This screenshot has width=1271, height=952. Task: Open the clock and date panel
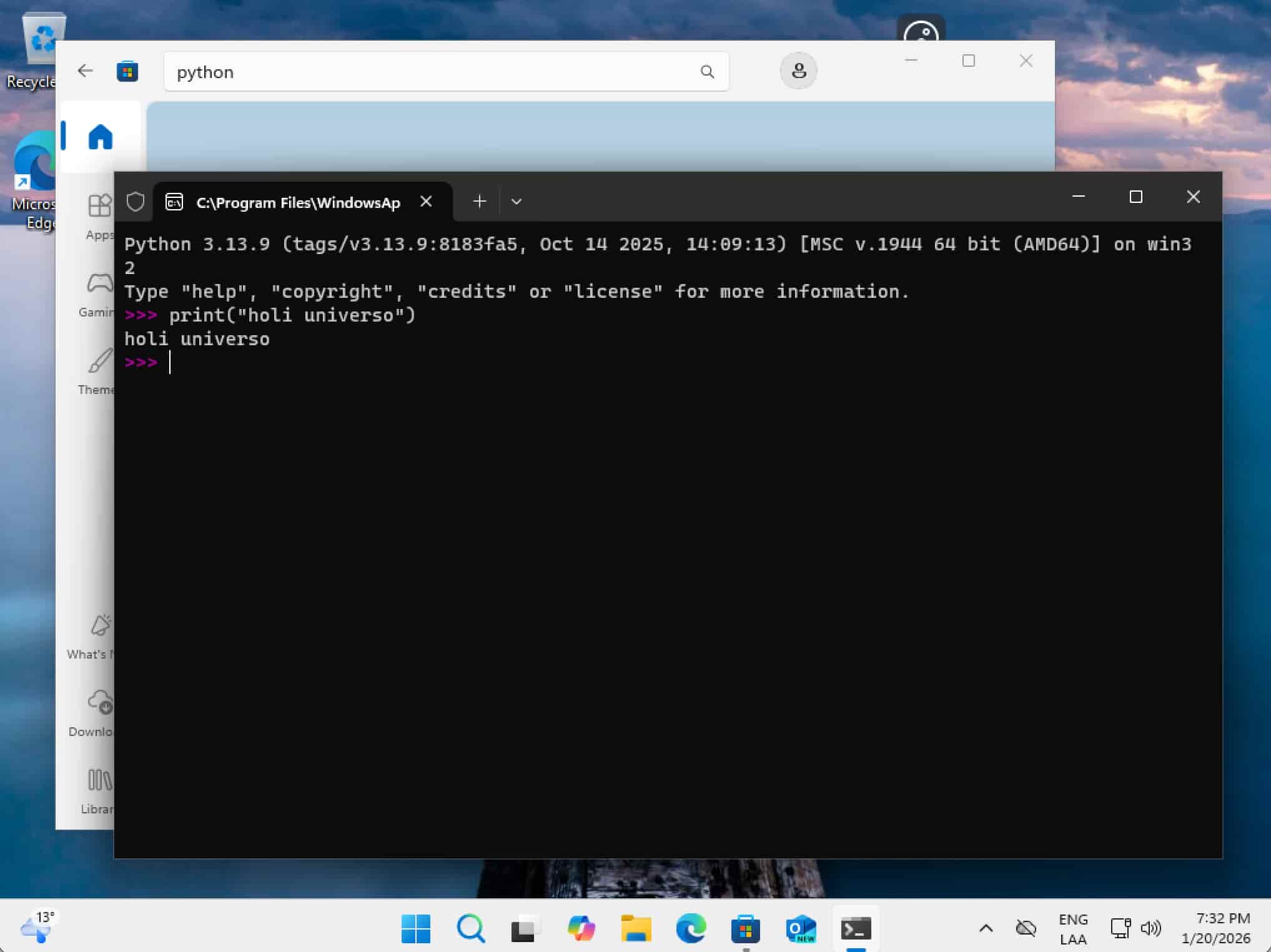click(x=1215, y=928)
